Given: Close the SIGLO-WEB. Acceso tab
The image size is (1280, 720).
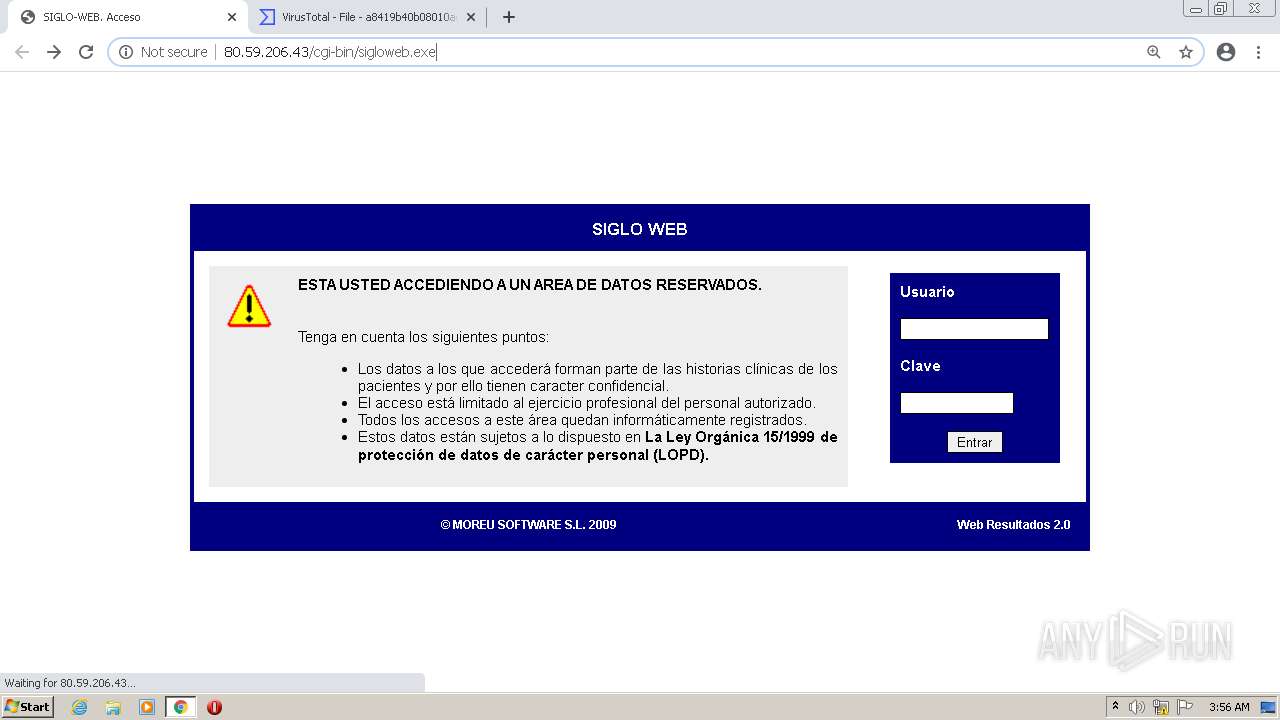Looking at the screenshot, I should click(x=231, y=17).
